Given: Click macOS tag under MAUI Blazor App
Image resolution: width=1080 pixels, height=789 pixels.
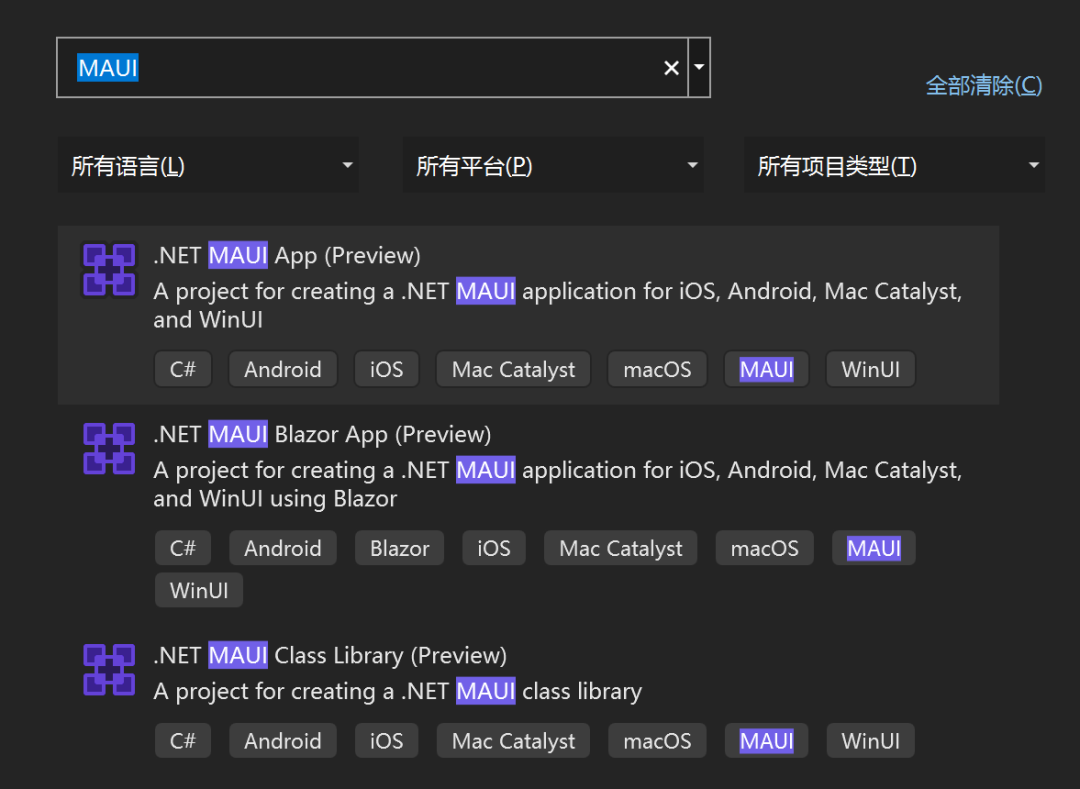Looking at the screenshot, I should tap(765, 549).
